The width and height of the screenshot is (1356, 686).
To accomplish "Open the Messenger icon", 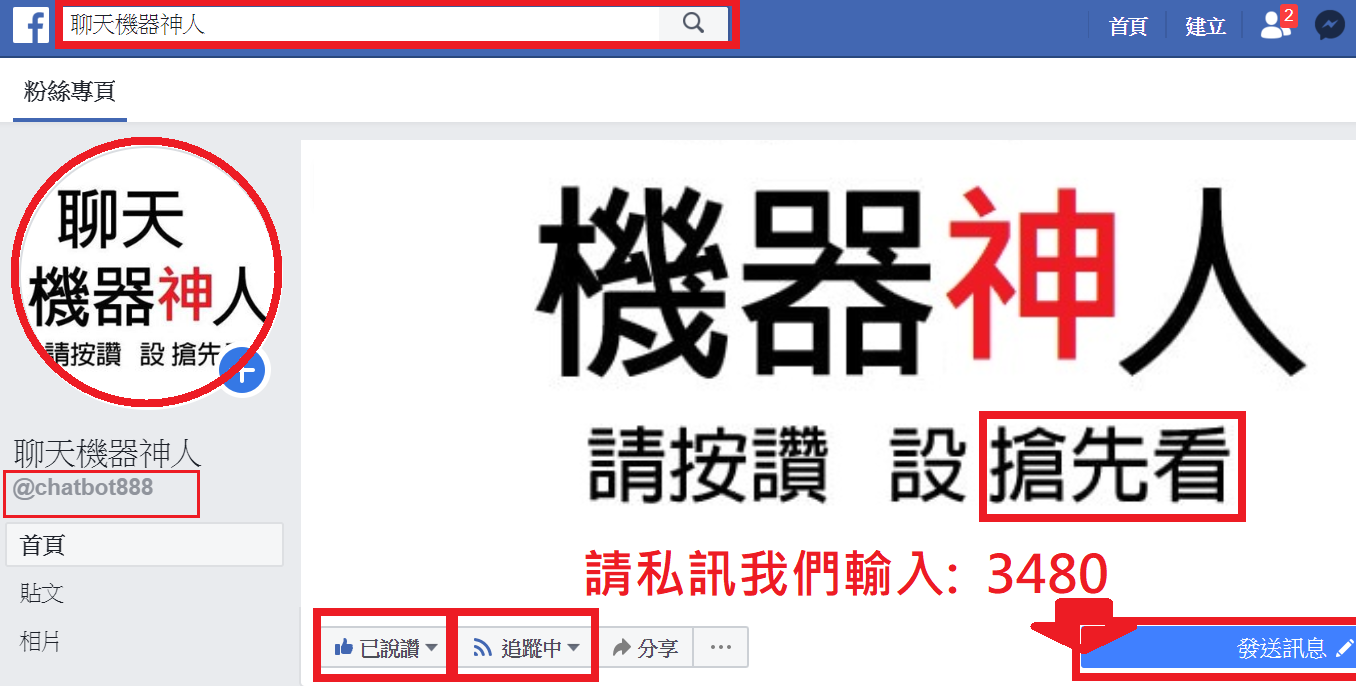I will coord(1330,25).
